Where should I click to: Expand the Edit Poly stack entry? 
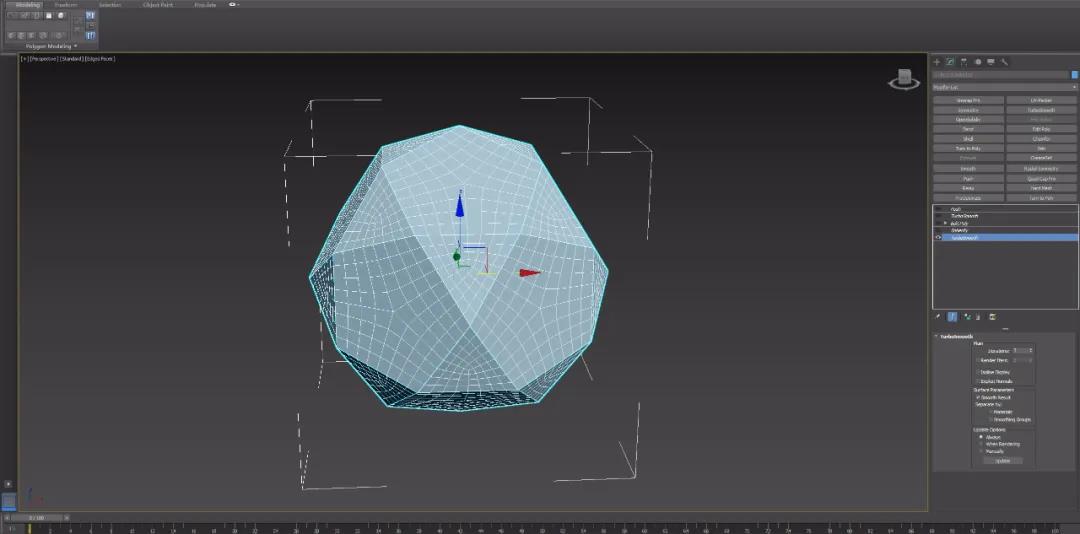(x=946, y=223)
